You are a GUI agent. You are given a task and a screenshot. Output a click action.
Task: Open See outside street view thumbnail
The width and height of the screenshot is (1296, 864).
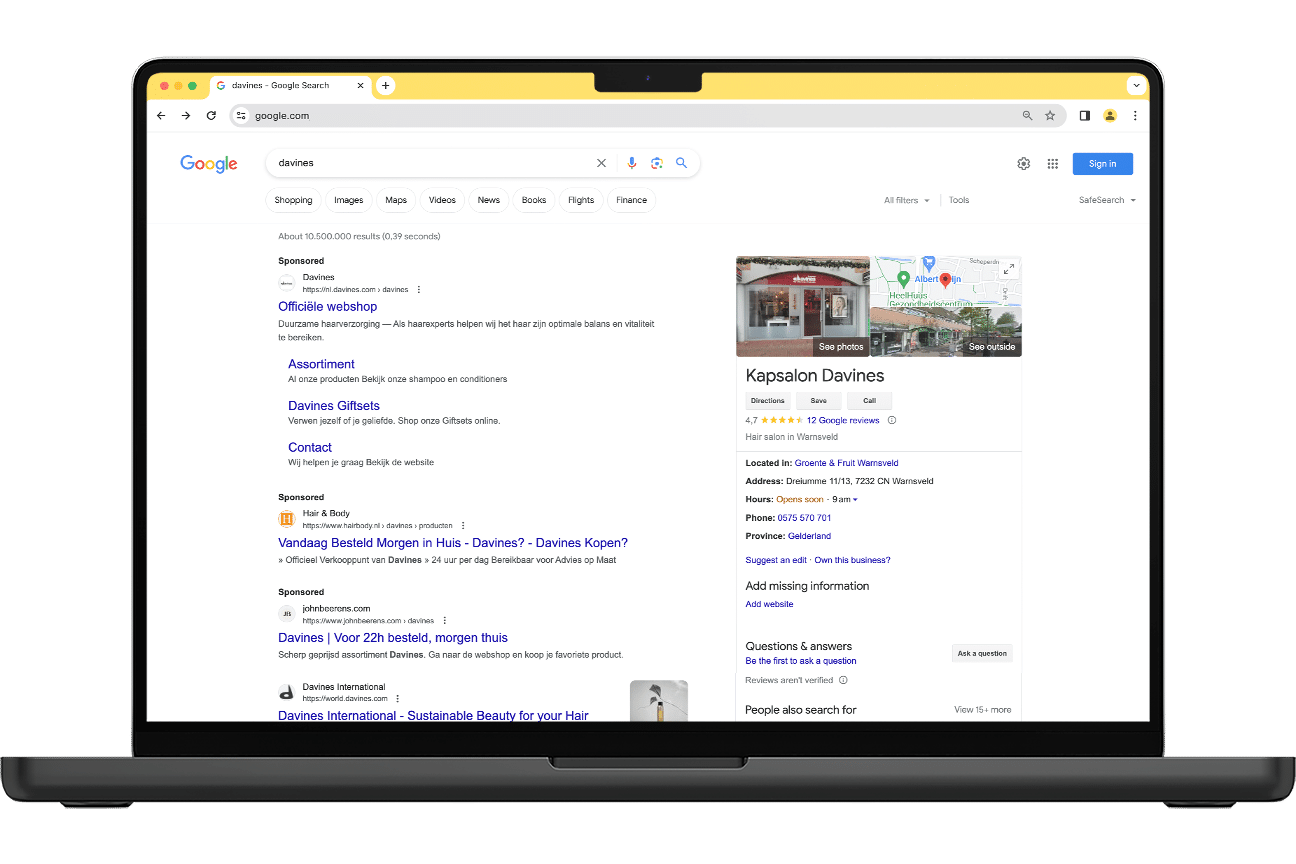click(946, 332)
